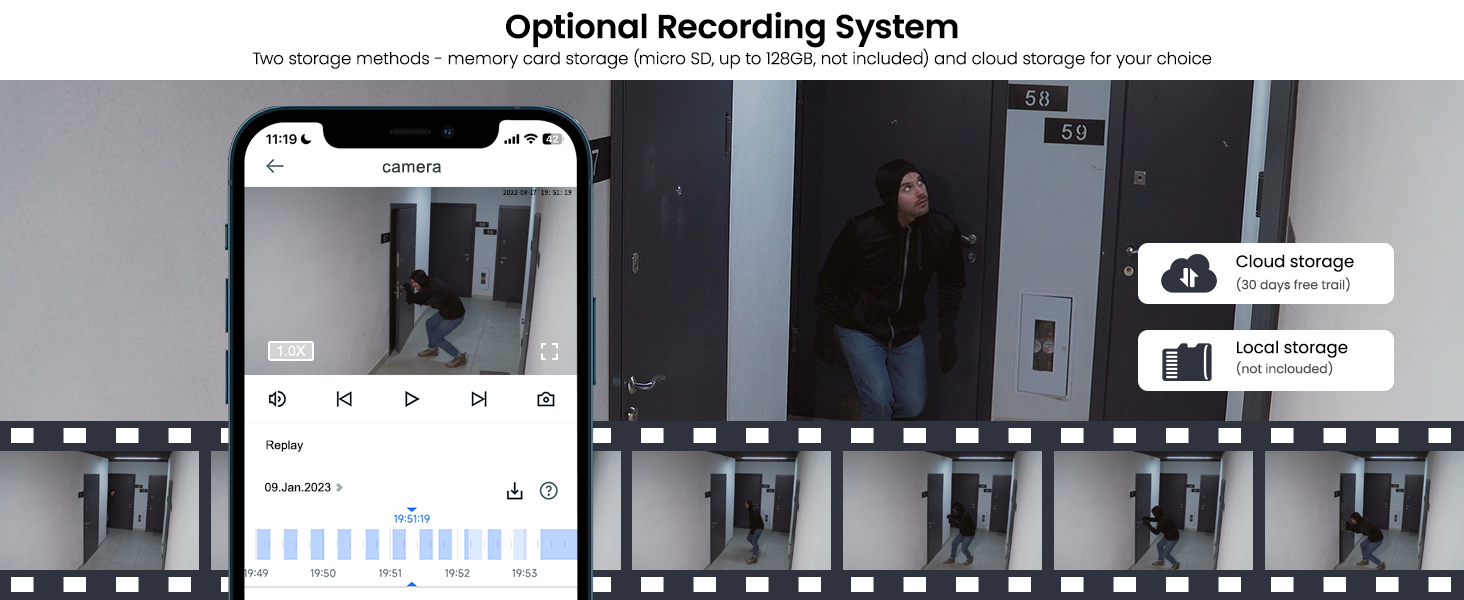Select the camera title bar
Screen dimensions: 1464x600
tap(410, 166)
